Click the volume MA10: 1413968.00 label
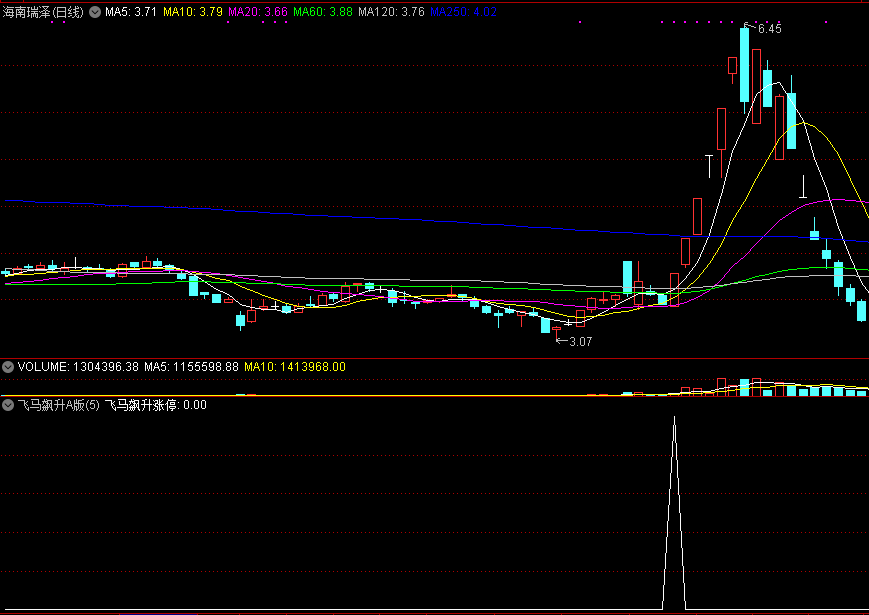 pos(295,367)
